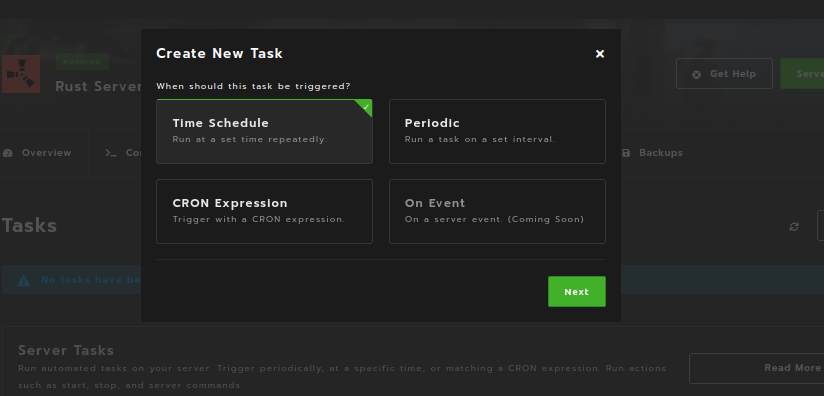Click the RUNNING status badge
The image size is (824, 396).
[x=82, y=62]
